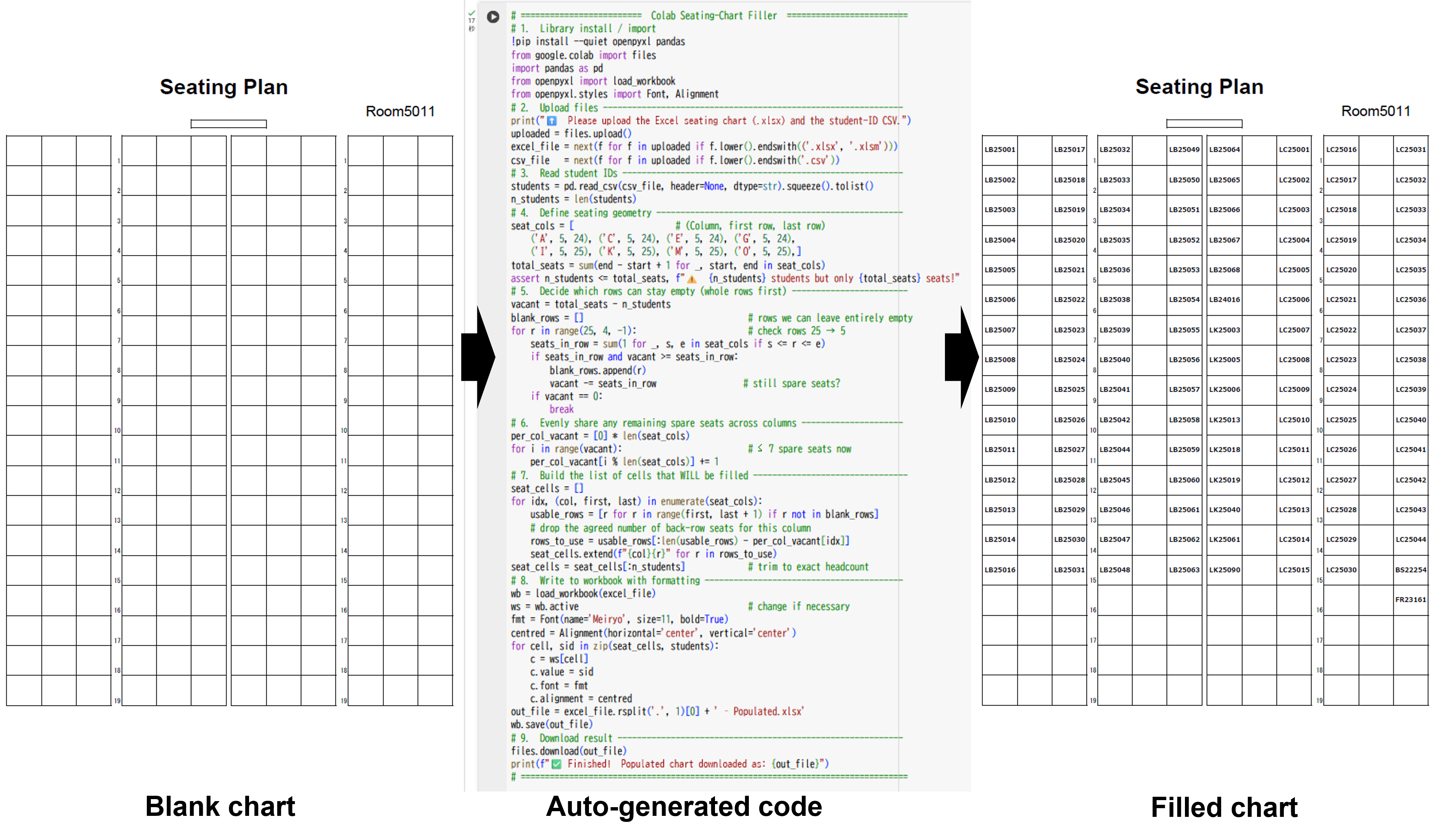Click the Seating Plan title on filled chart

(x=1199, y=87)
